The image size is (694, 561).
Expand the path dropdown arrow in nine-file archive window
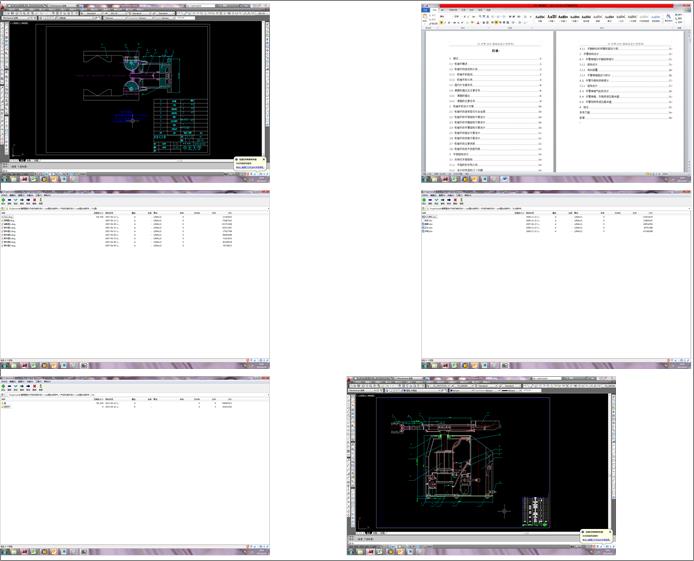(x=267, y=208)
